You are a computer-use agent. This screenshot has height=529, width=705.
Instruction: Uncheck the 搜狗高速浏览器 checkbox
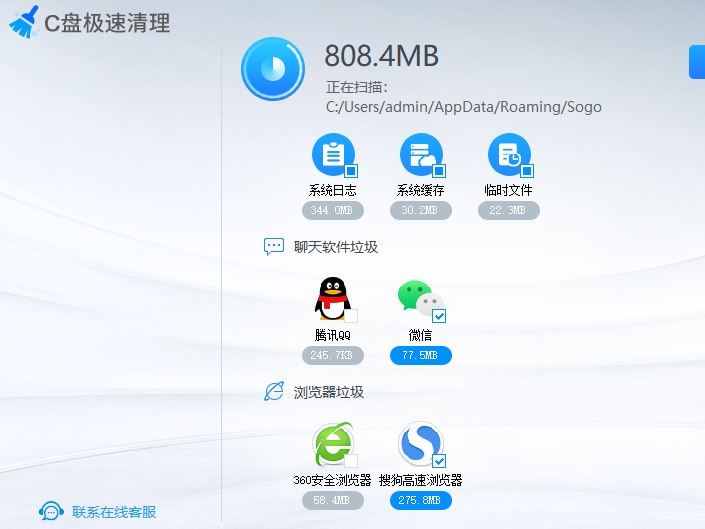[x=439, y=461]
